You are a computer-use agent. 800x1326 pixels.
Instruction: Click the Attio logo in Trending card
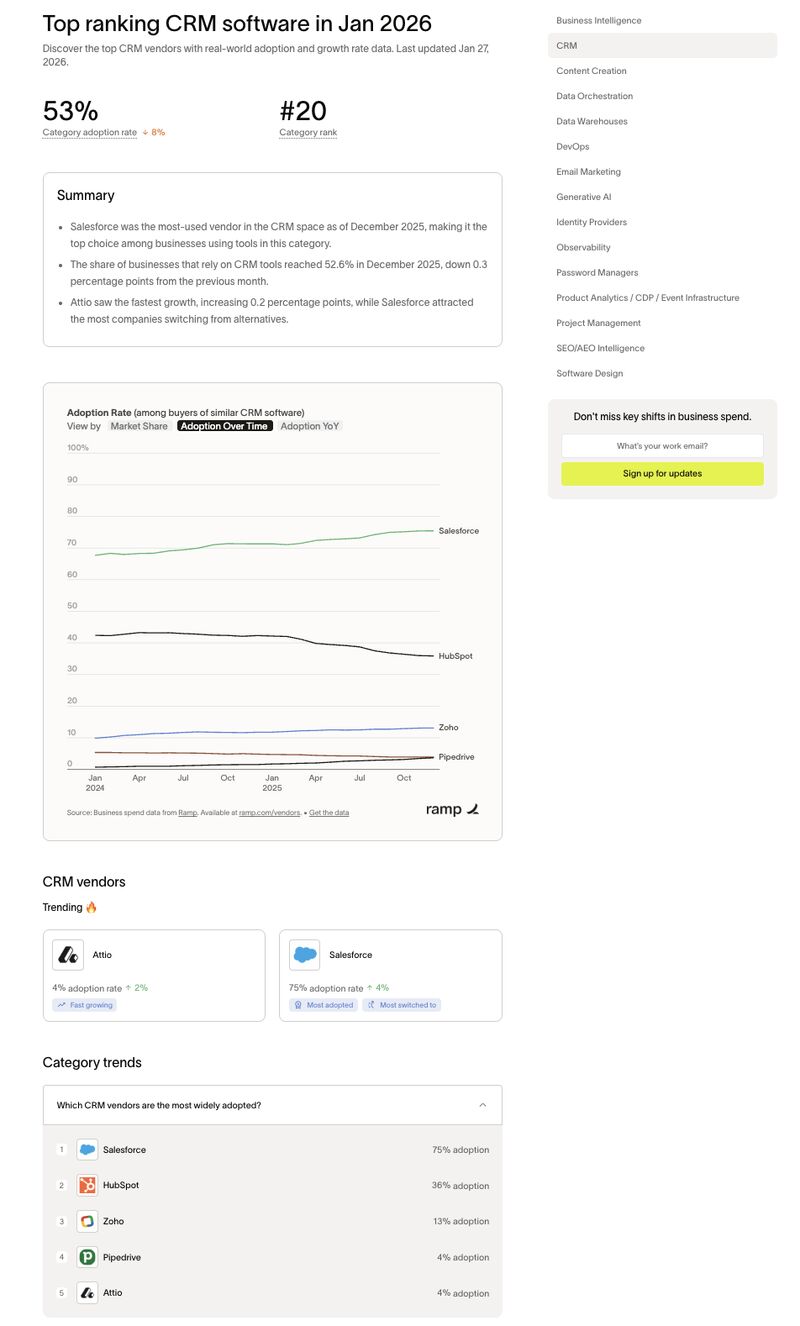coord(68,955)
